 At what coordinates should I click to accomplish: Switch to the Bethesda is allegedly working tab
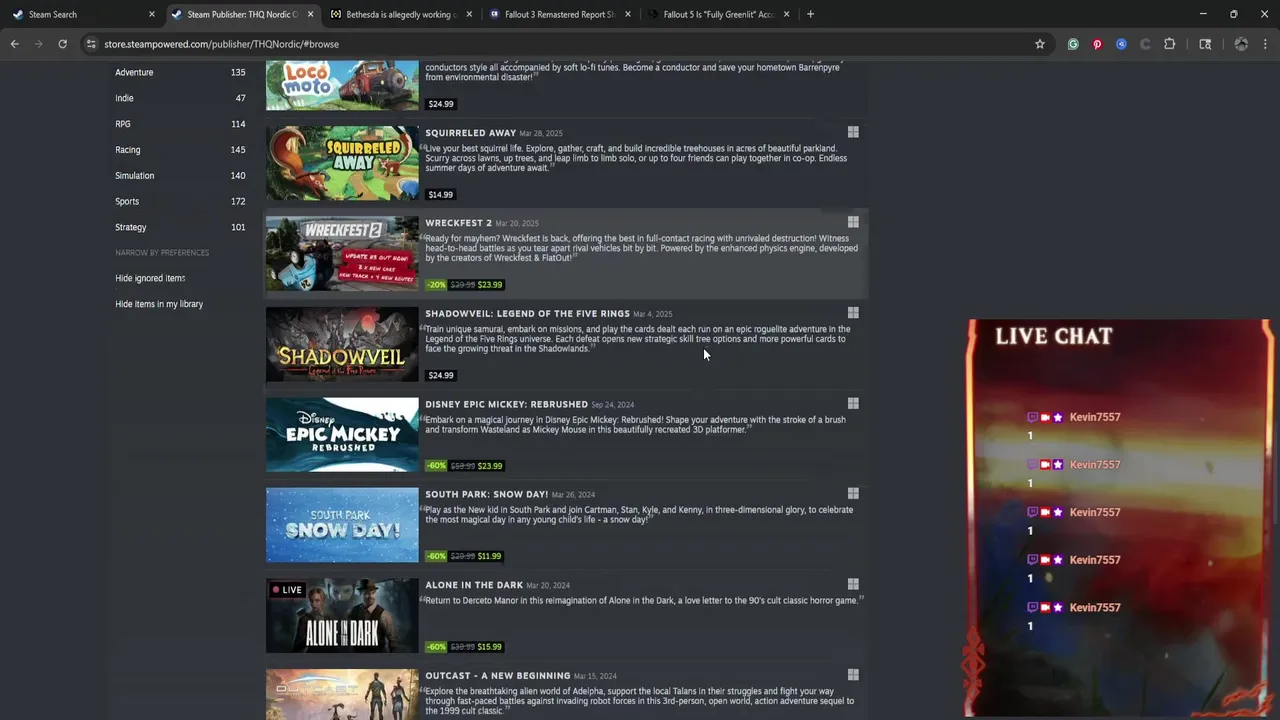(400, 14)
